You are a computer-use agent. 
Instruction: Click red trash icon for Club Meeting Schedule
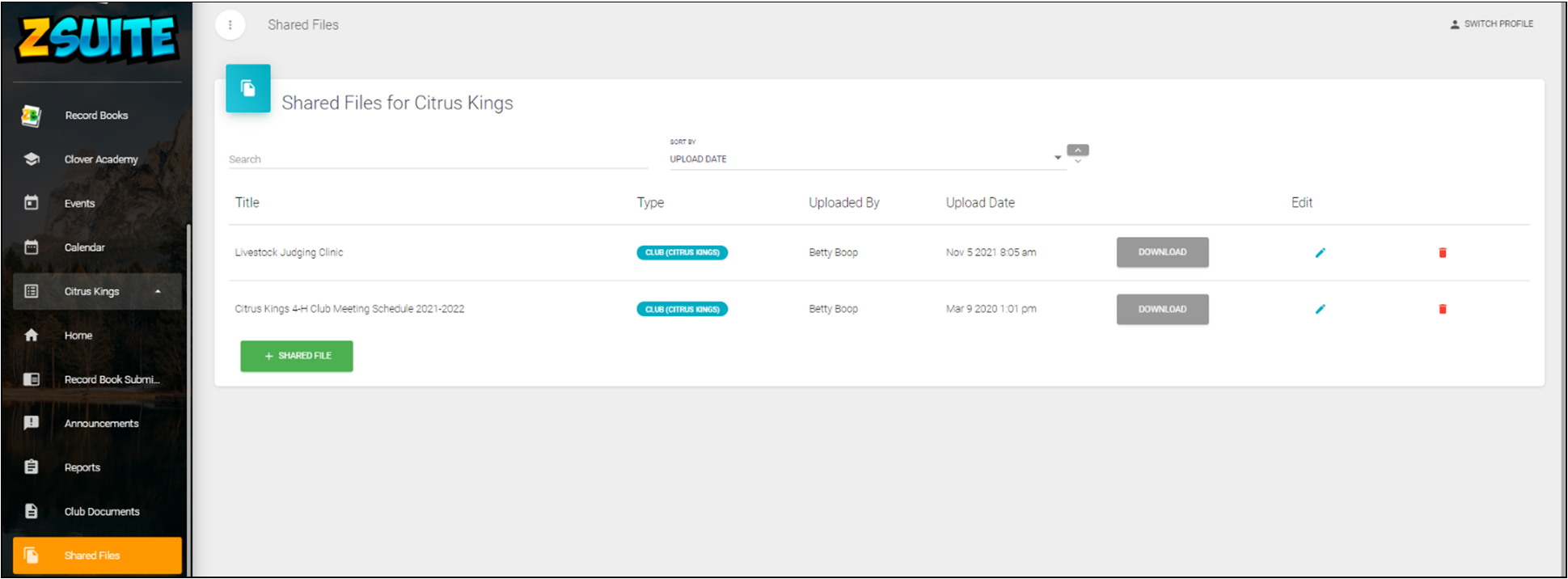pyautogui.click(x=1442, y=309)
